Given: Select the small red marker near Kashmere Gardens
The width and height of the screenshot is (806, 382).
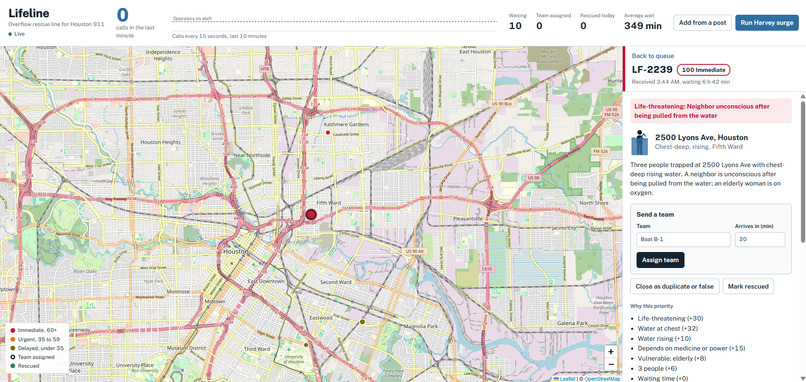Looking at the screenshot, I should [x=328, y=133].
